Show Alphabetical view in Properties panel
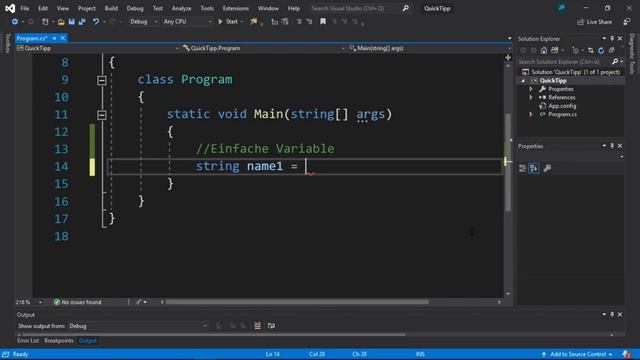The height and width of the screenshot is (360, 640). click(x=533, y=168)
